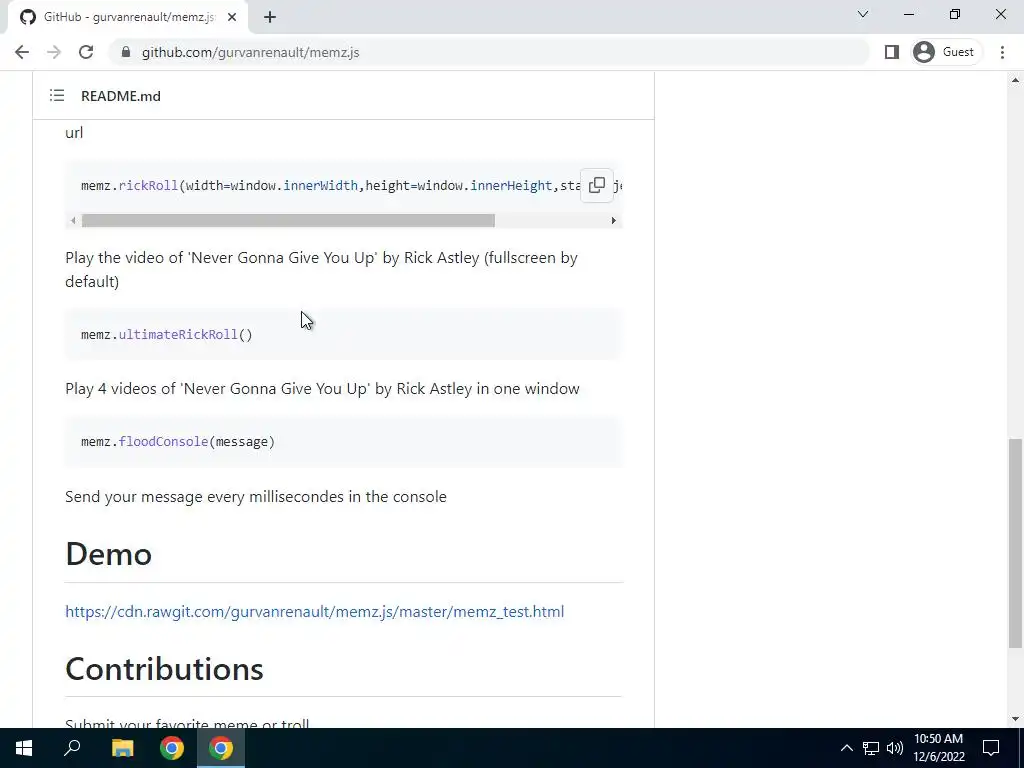Screen dimensions: 1024x768
Task: Open the browser side panel
Action: pyautogui.click(x=891, y=52)
